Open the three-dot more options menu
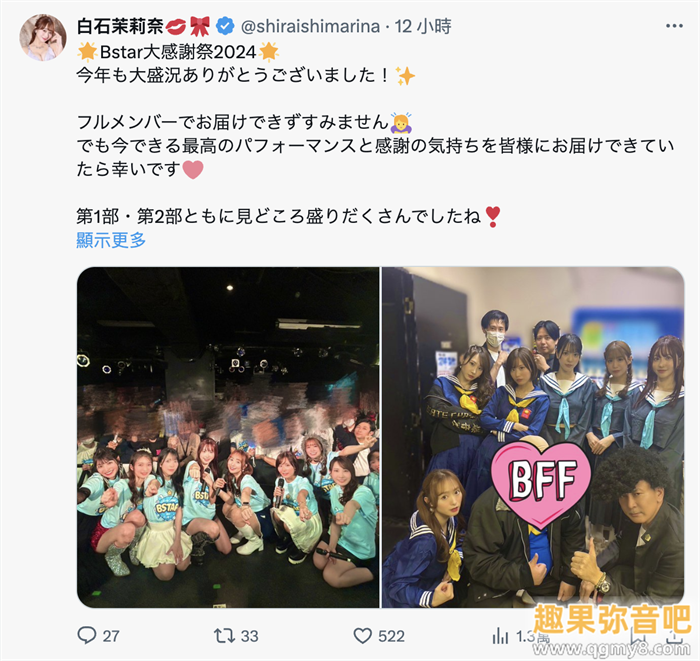This screenshot has height=661, width=700. [x=674, y=26]
